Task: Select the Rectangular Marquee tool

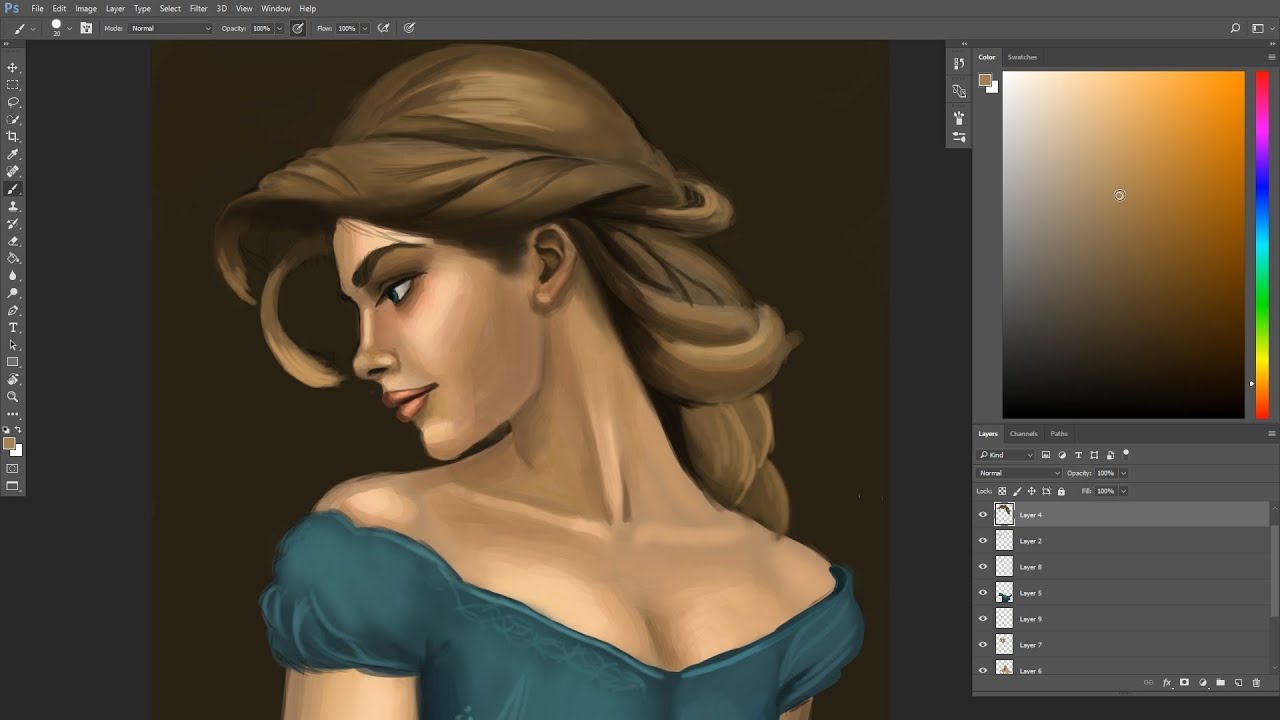Action: (13, 85)
